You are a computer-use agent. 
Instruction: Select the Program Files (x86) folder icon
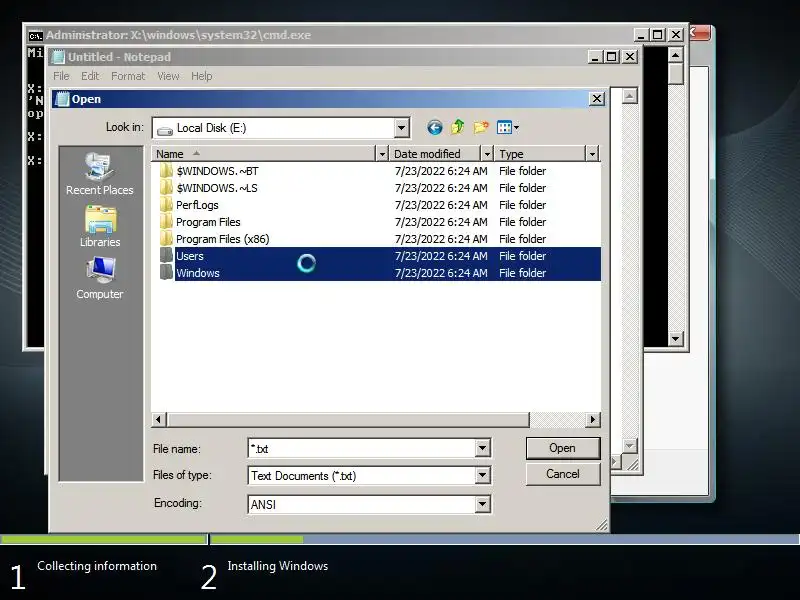click(x=166, y=239)
